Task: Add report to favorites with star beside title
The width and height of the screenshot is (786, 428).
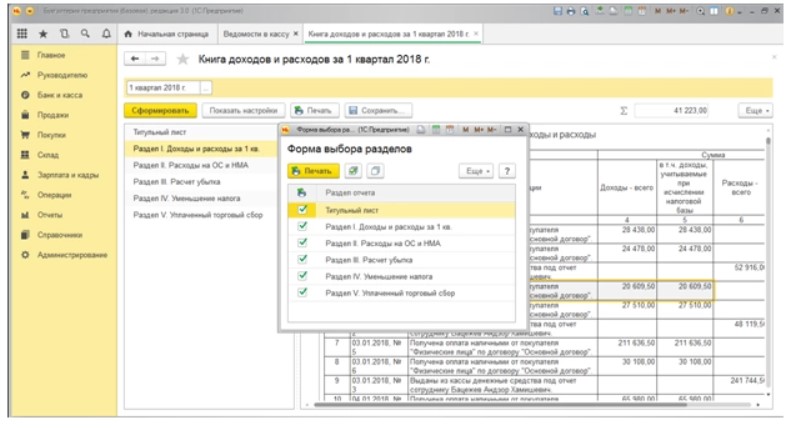Action: (x=183, y=60)
